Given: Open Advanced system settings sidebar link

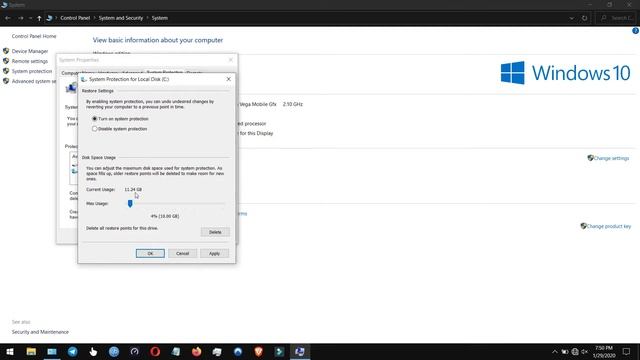Looking at the screenshot, I should pos(34,81).
